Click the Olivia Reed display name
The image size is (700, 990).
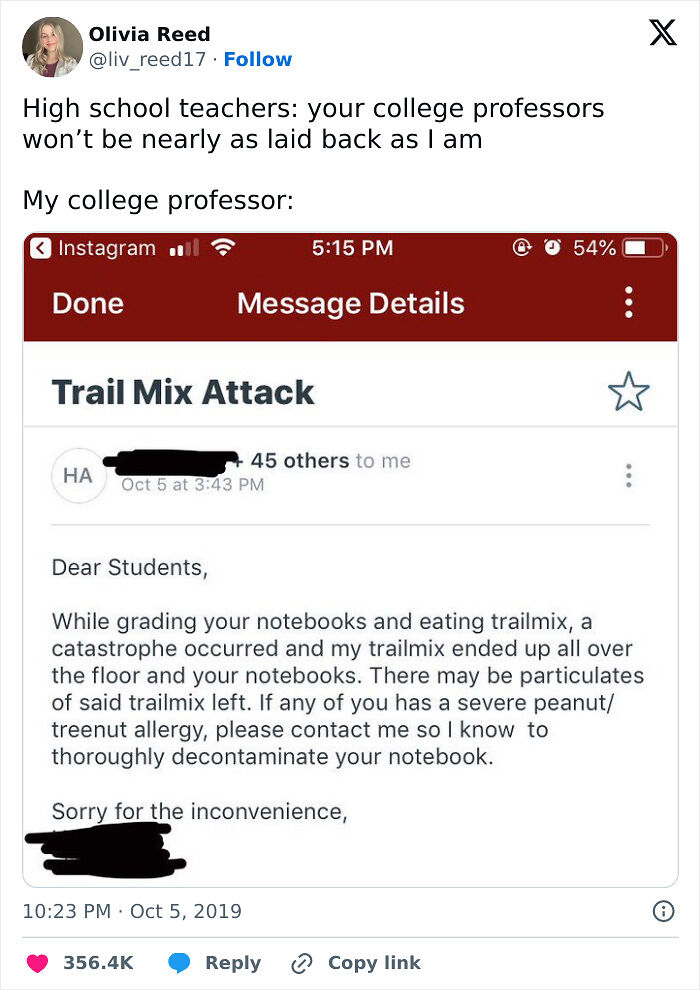pyautogui.click(x=149, y=35)
